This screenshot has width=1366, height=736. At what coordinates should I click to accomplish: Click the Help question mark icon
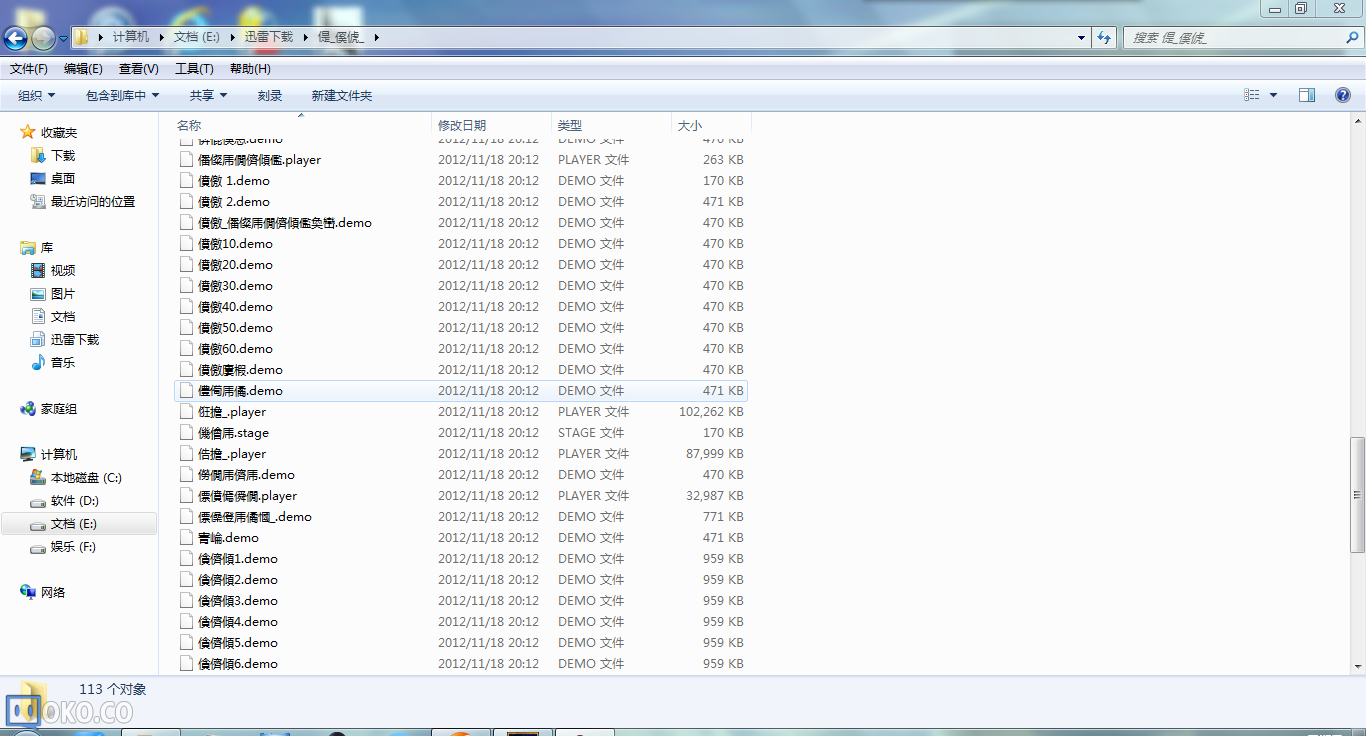coord(1343,95)
